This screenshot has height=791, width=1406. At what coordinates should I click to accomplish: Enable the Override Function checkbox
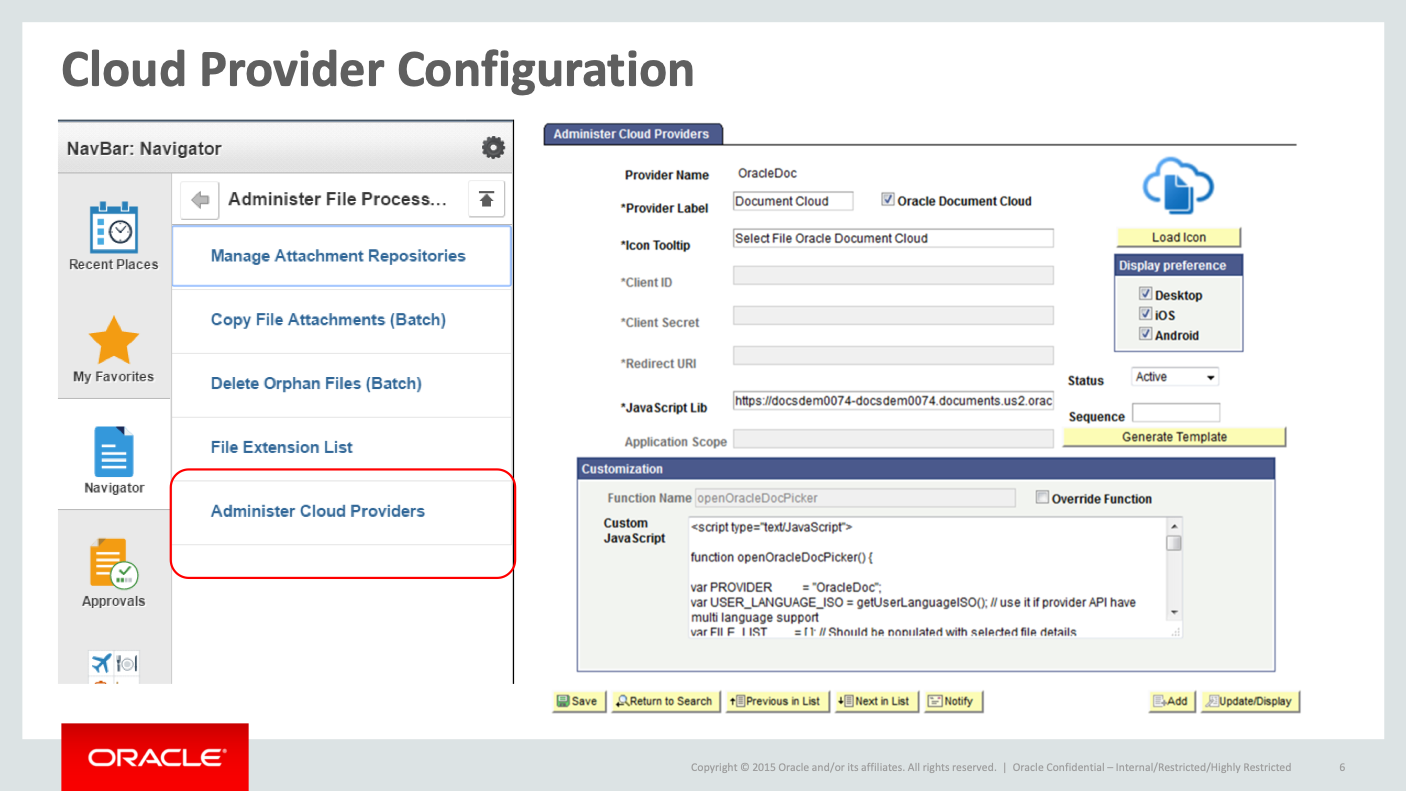1042,497
